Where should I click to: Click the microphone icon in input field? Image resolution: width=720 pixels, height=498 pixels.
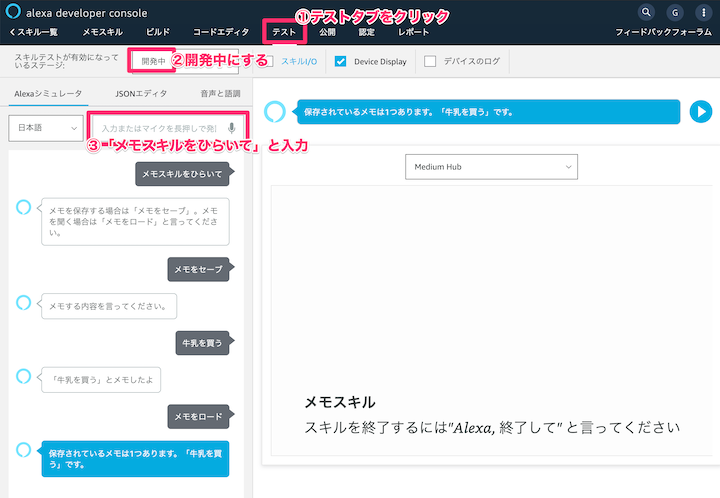(x=231, y=128)
